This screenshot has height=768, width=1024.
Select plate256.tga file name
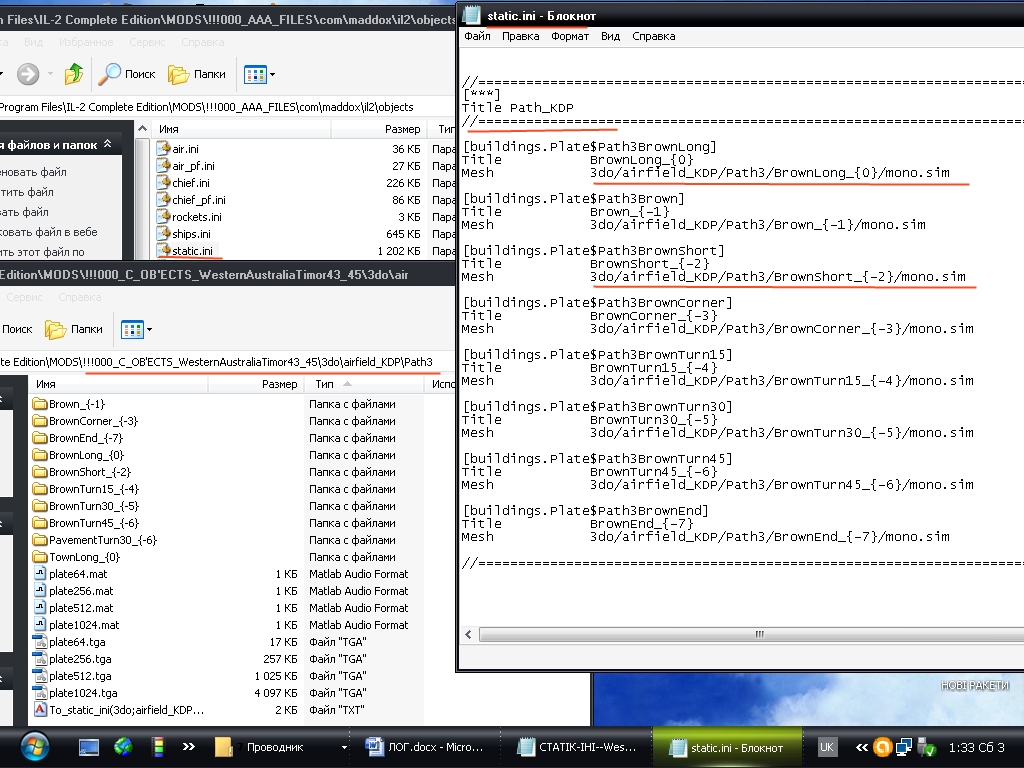(x=80, y=659)
